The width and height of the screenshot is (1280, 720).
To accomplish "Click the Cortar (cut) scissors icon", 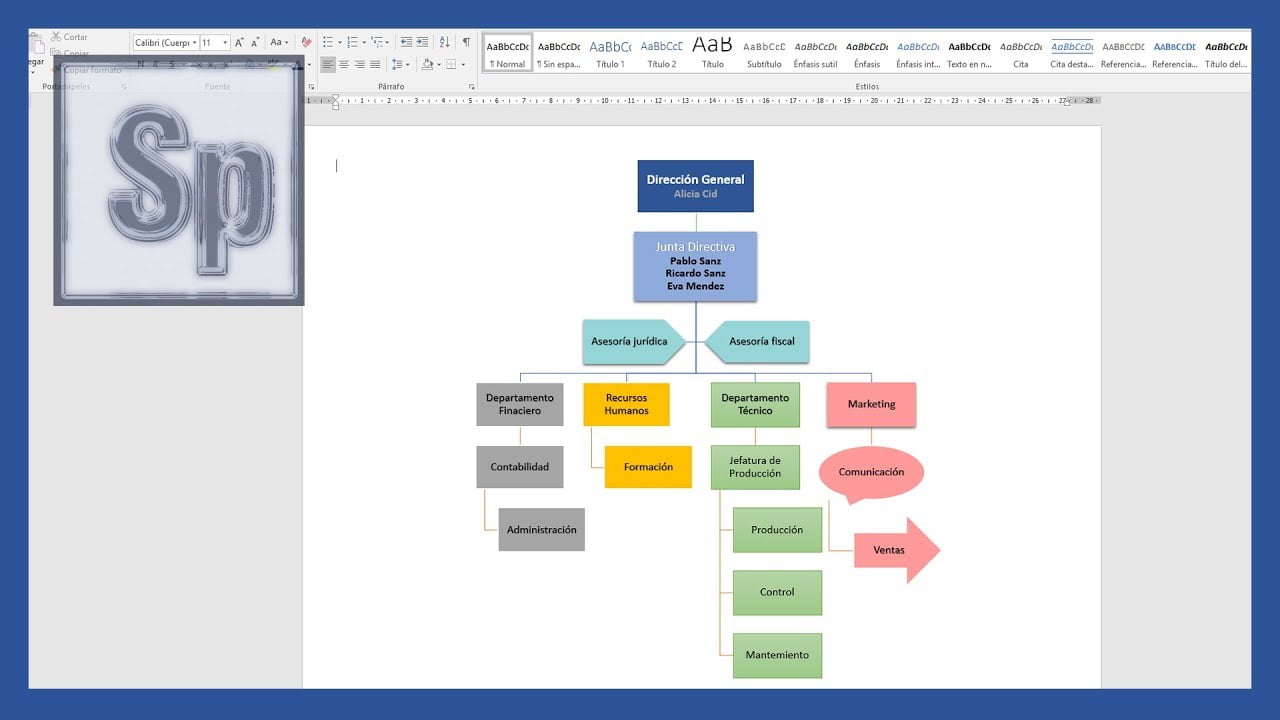I will [56, 37].
